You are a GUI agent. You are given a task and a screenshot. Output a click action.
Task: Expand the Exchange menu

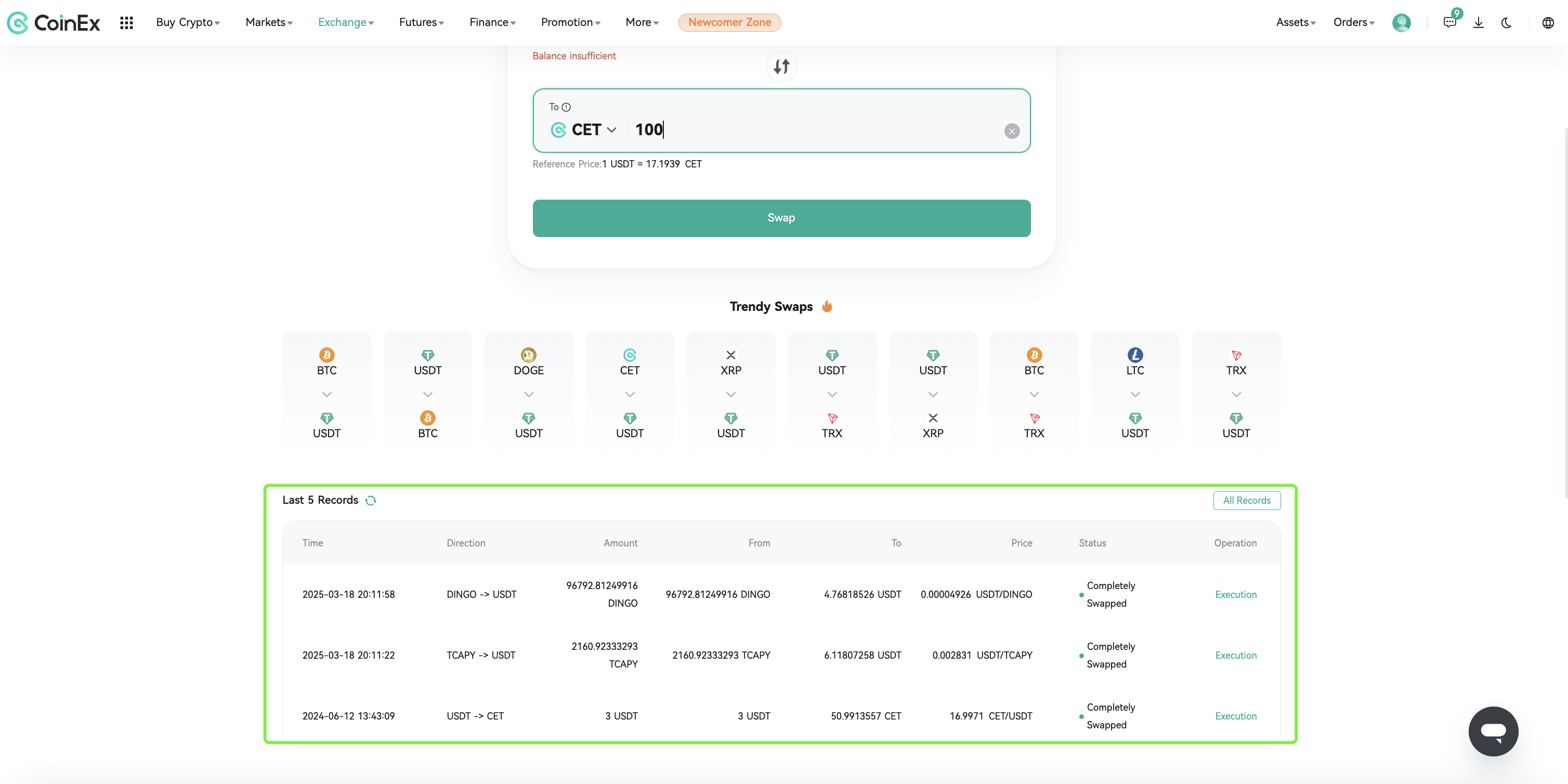(346, 22)
